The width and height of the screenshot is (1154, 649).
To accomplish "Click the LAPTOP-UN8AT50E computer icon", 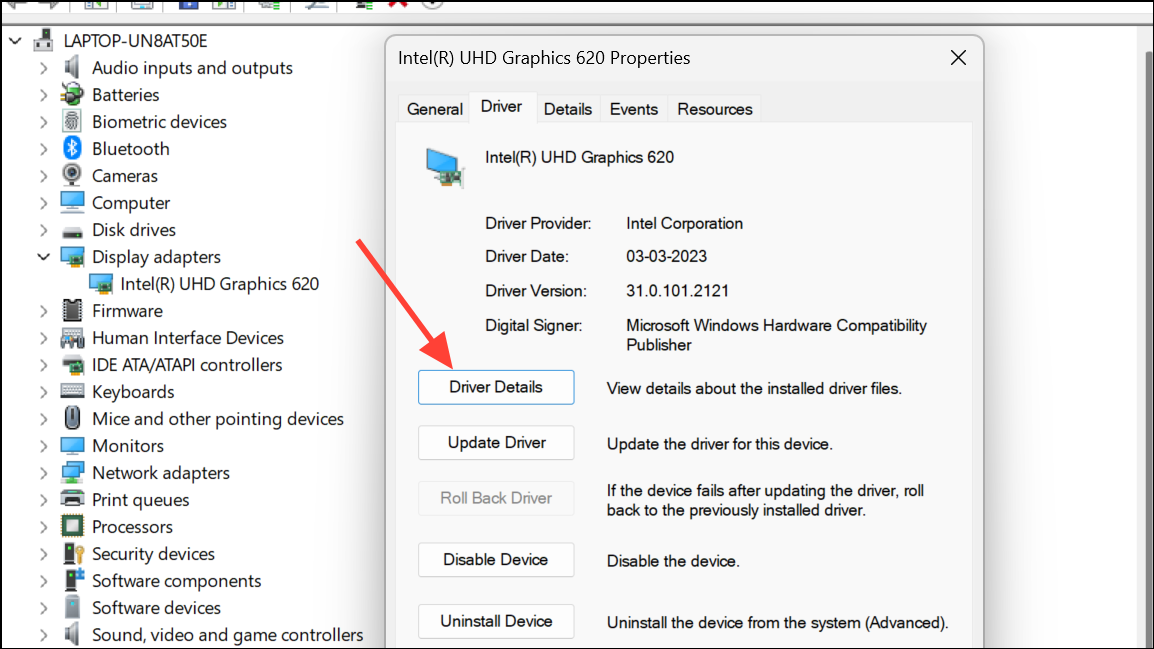I will coord(43,40).
